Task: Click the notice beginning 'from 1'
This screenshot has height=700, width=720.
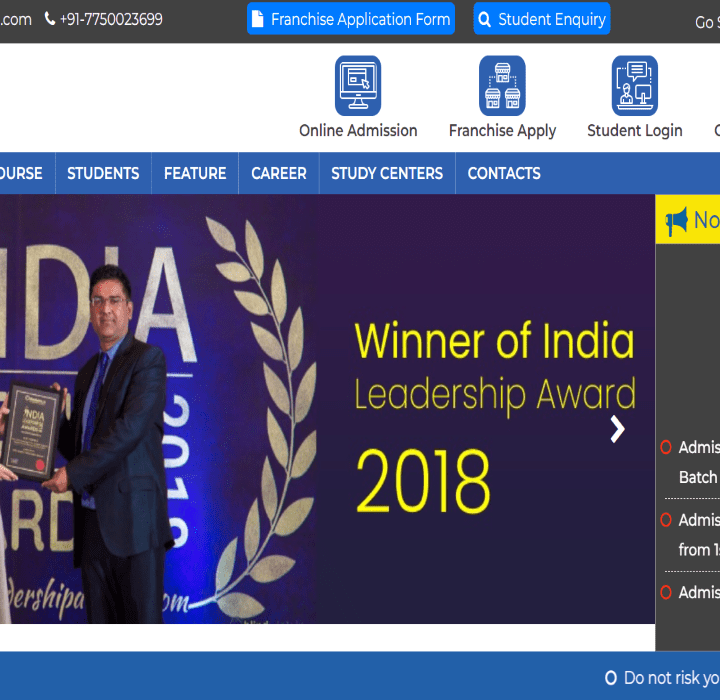Action: (x=699, y=550)
